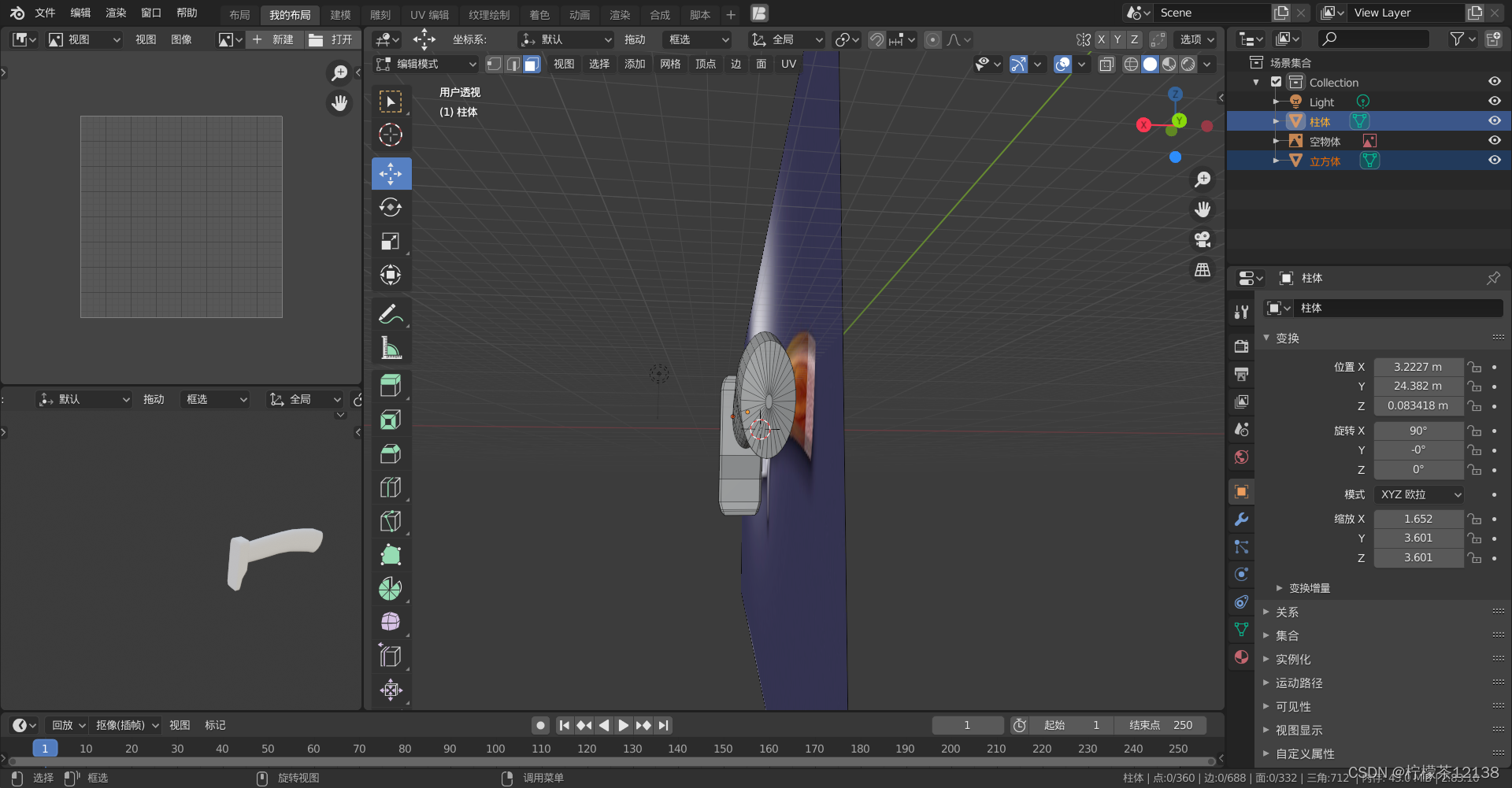Uncheck the Collection checkbox in outliner
This screenshot has width=1512, height=788.
pyautogui.click(x=1277, y=82)
